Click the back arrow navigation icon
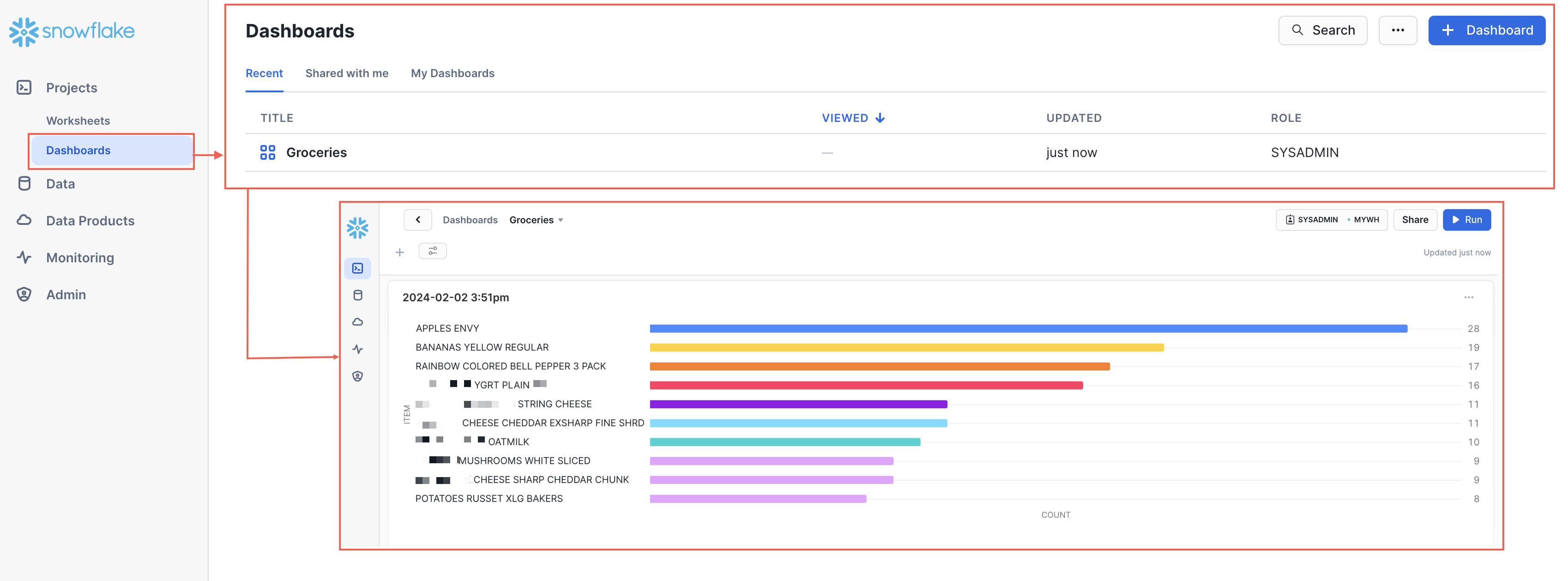 coord(418,218)
